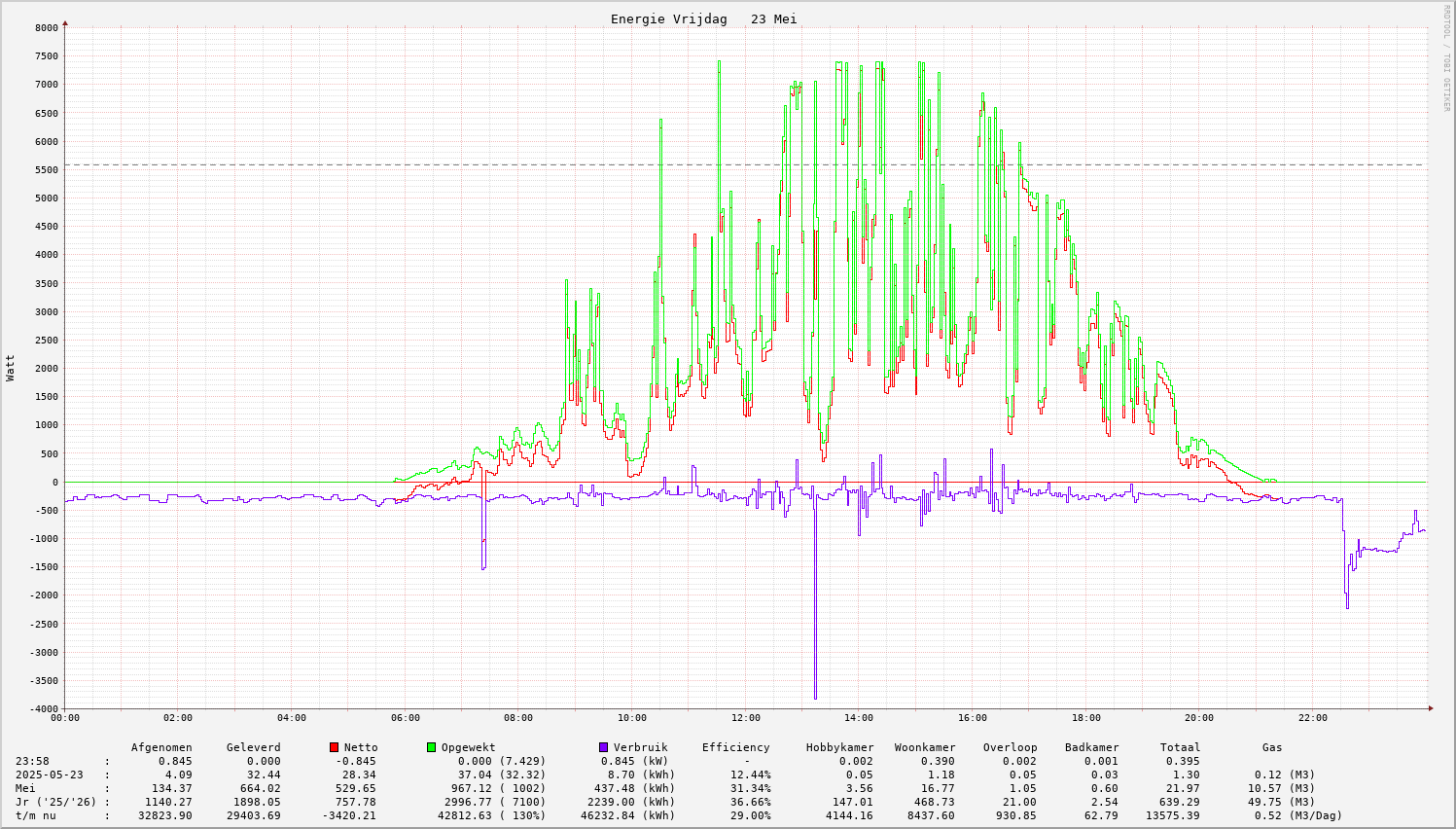Click the t/m nu row label
This screenshot has width=1456, height=829.
click(x=35, y=815)
